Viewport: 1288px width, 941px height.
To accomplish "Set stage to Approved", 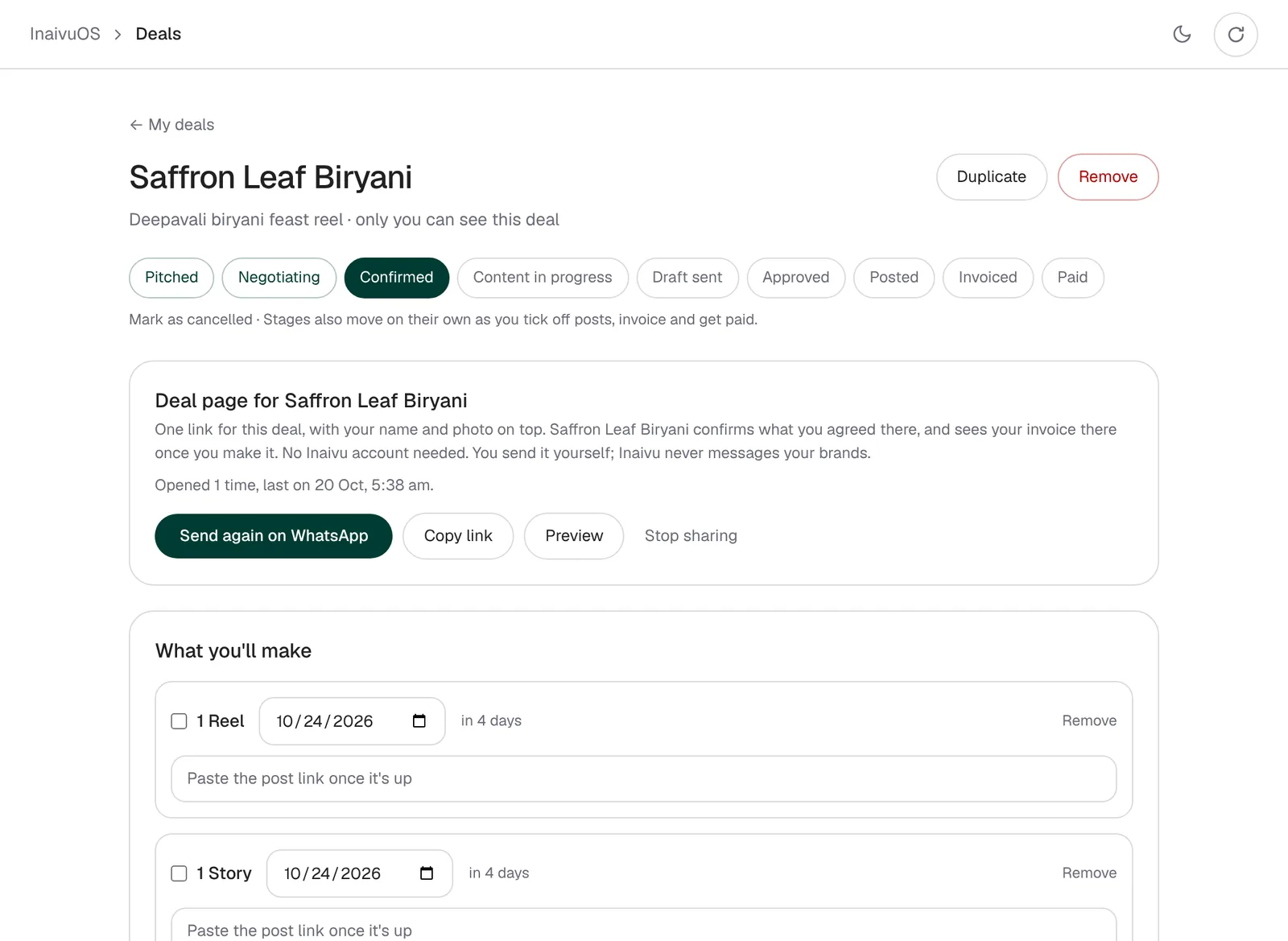I will (796, 278).
